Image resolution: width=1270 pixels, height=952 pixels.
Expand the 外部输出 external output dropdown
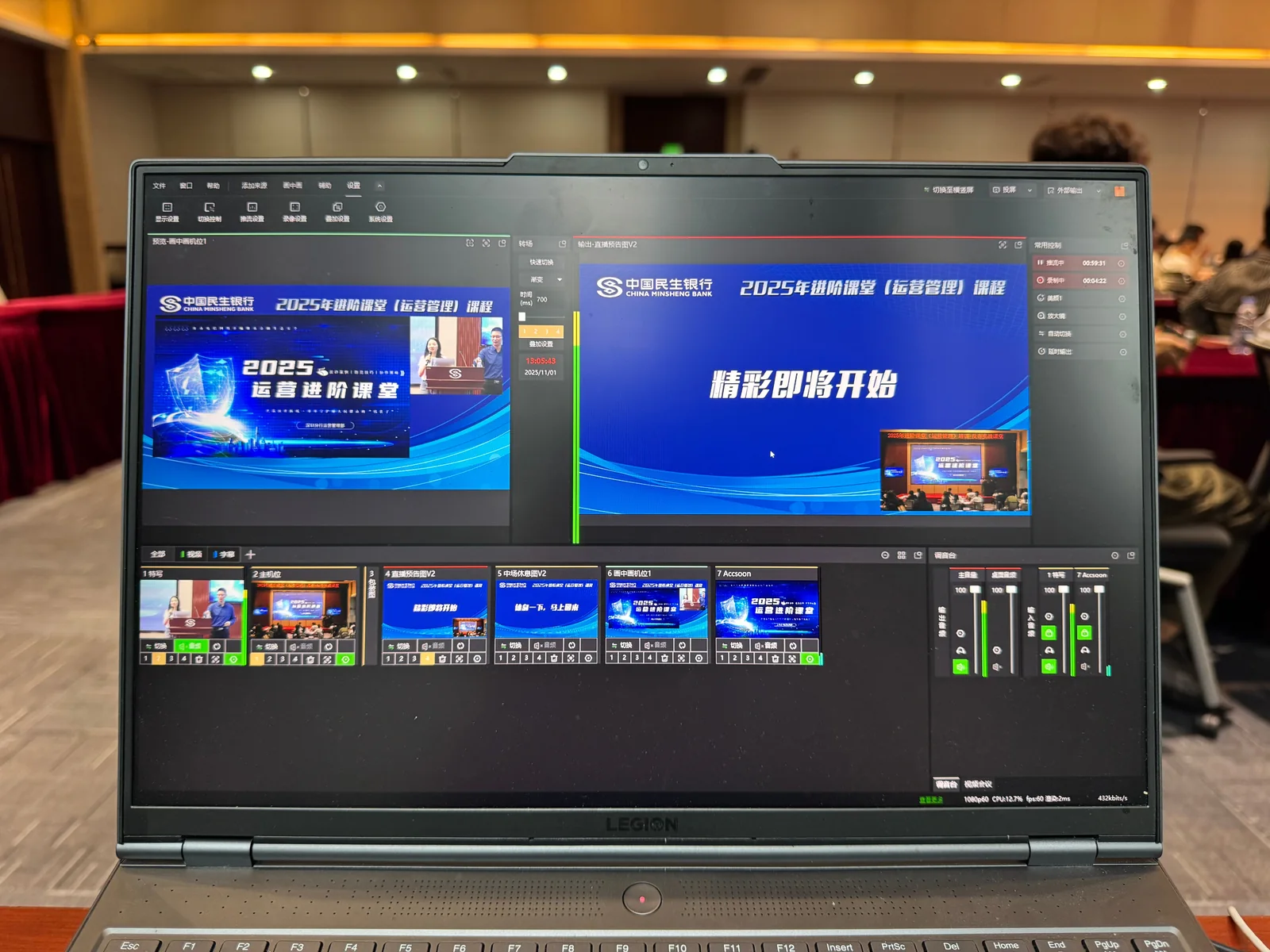click(x=1099, y=191)
